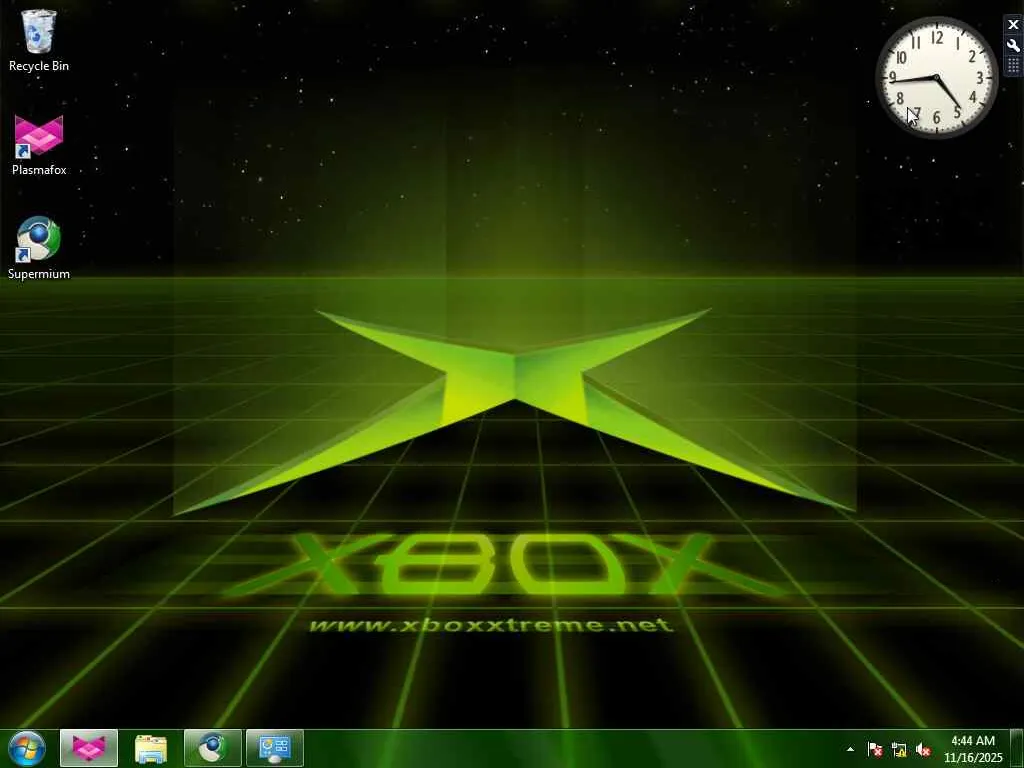Show hidden tray icons arrow

[x=850, y=749]
